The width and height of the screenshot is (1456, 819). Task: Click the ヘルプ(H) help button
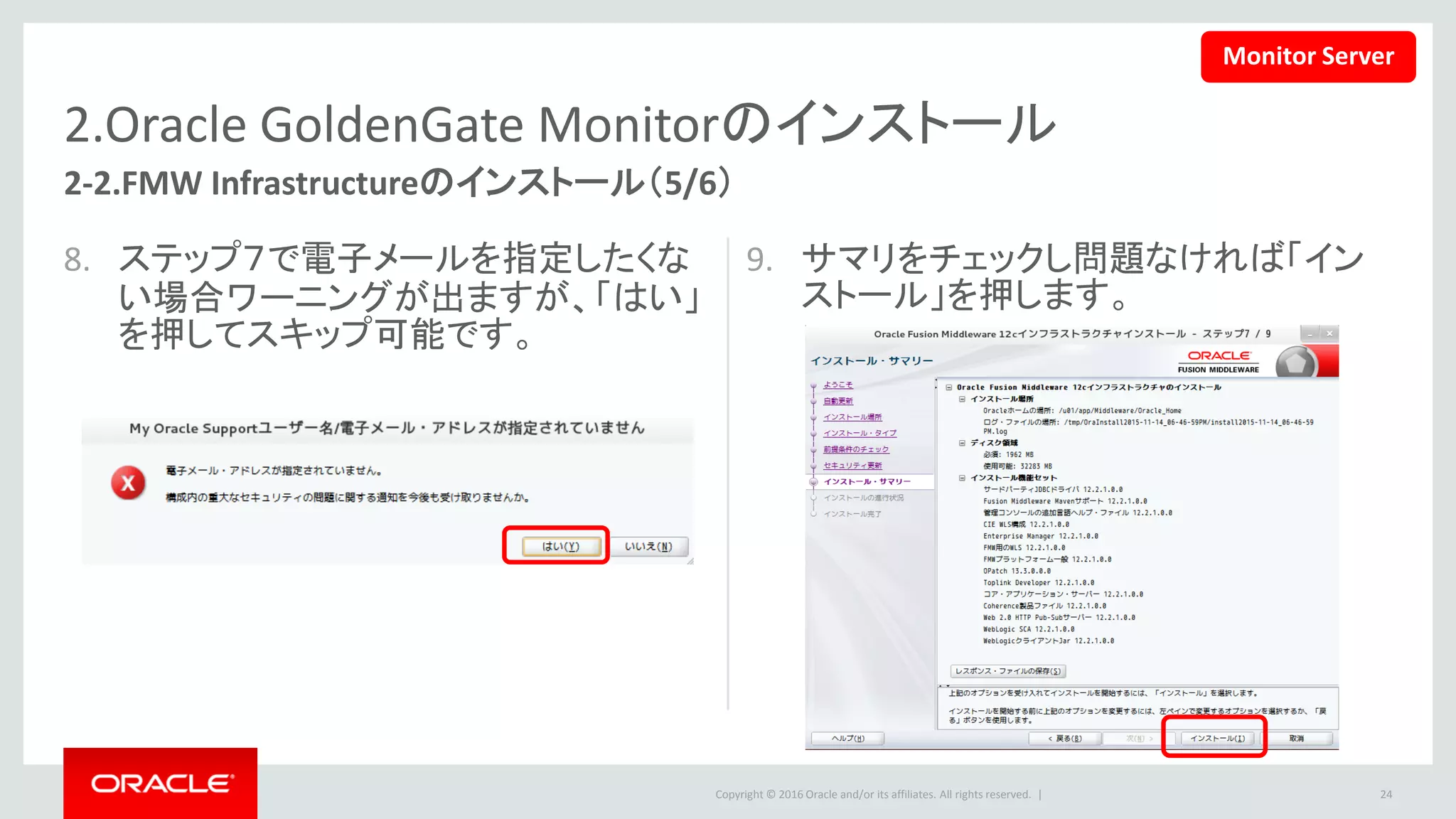(847, 738)
